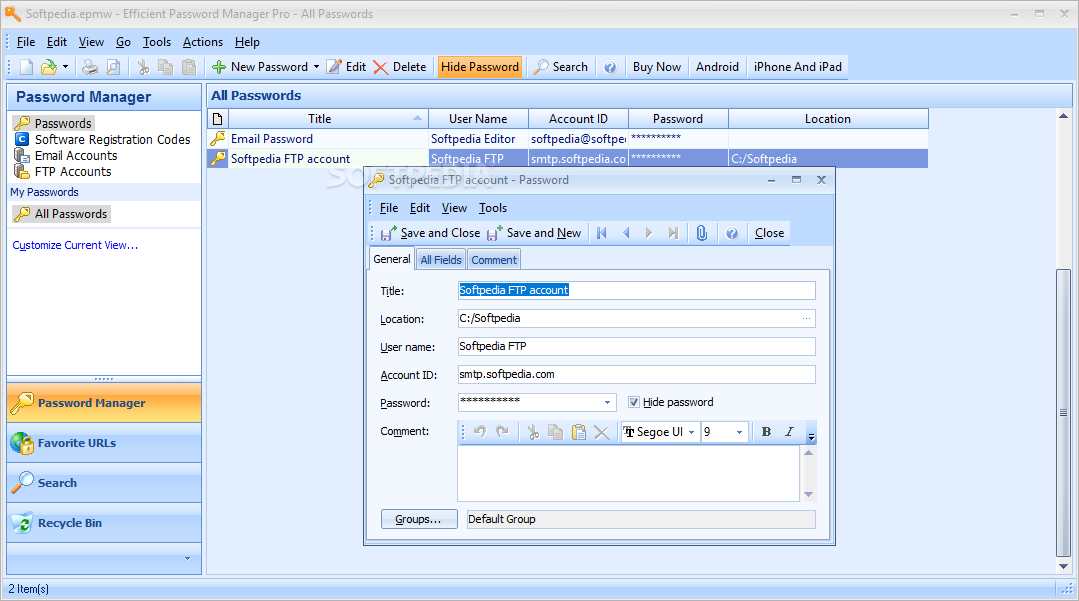
Task: Click the Print Preview icon in main toolbar
Action: pyautogui.click(x=114, y=67)
